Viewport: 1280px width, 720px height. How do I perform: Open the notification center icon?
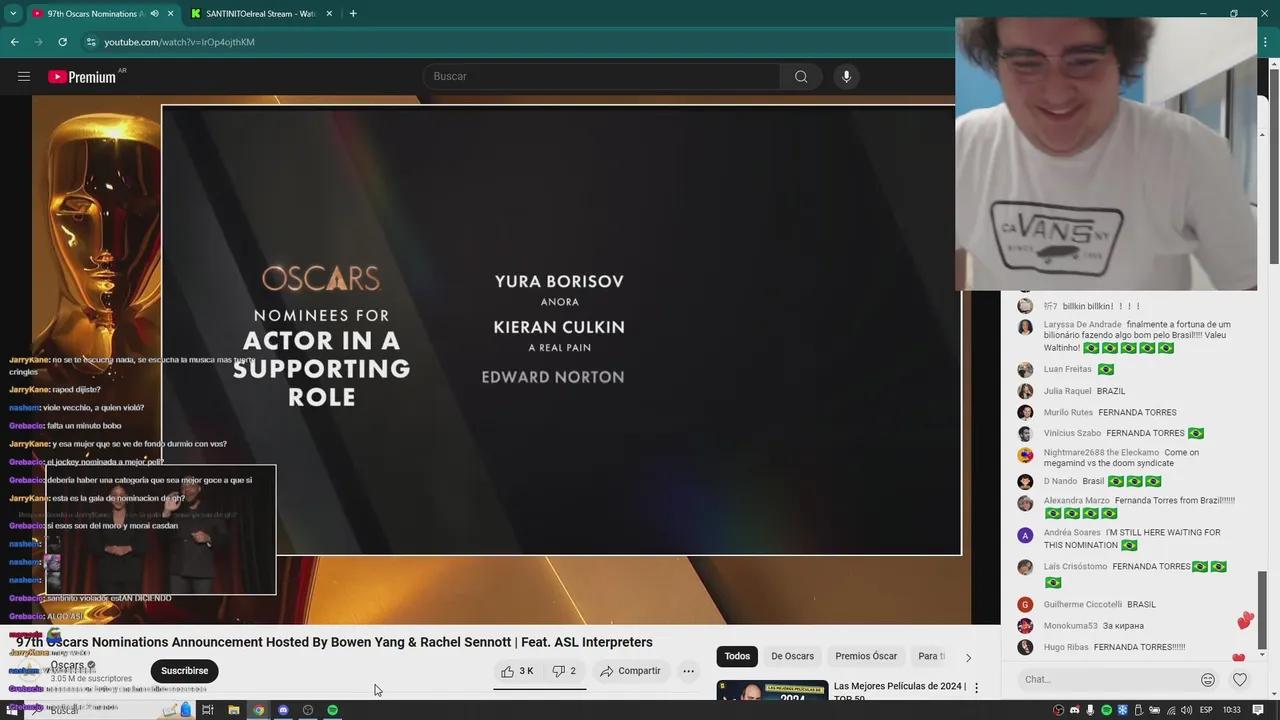point(1258,710)
